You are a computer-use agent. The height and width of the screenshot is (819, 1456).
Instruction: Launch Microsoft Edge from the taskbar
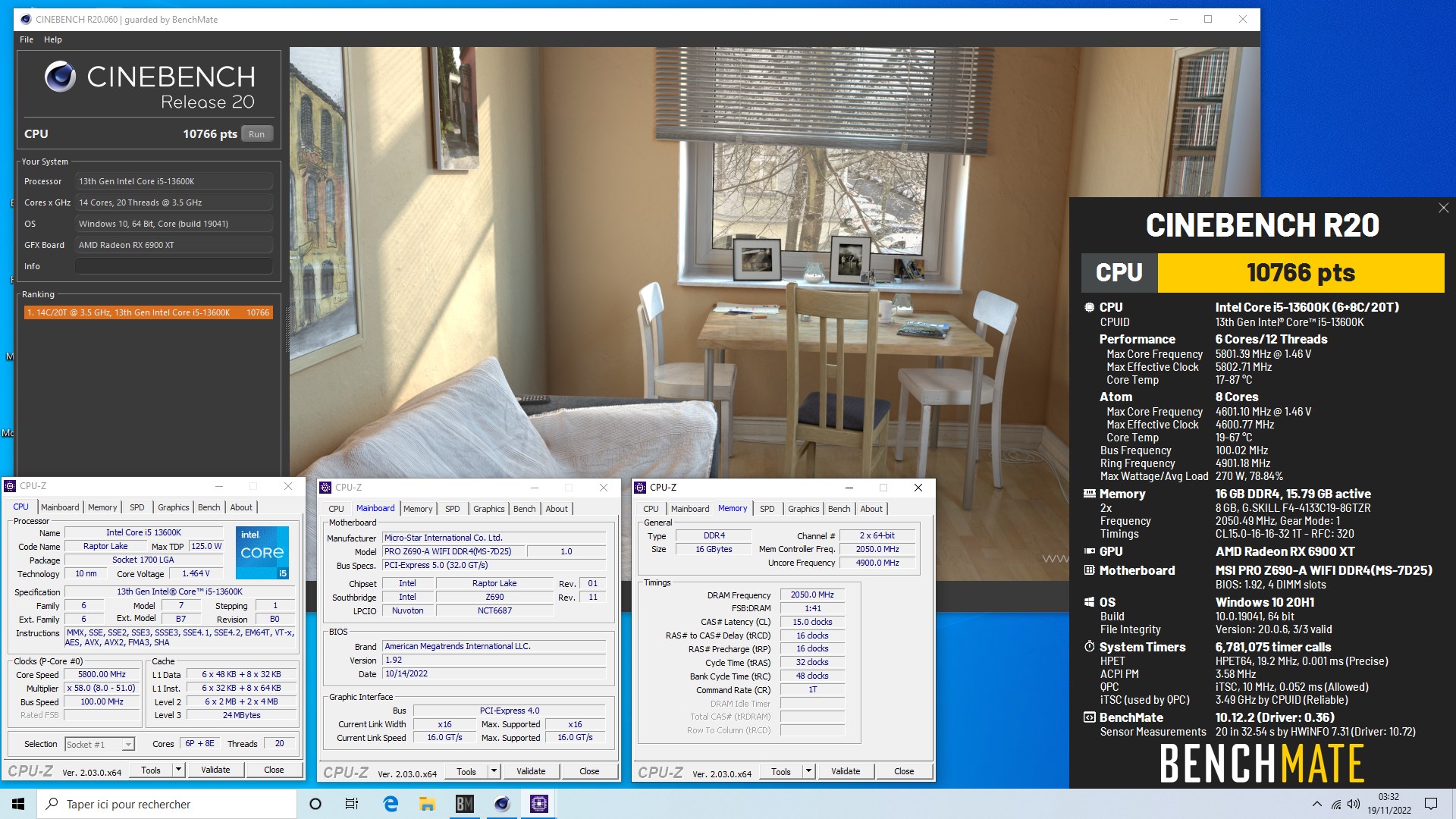point(391,804)
